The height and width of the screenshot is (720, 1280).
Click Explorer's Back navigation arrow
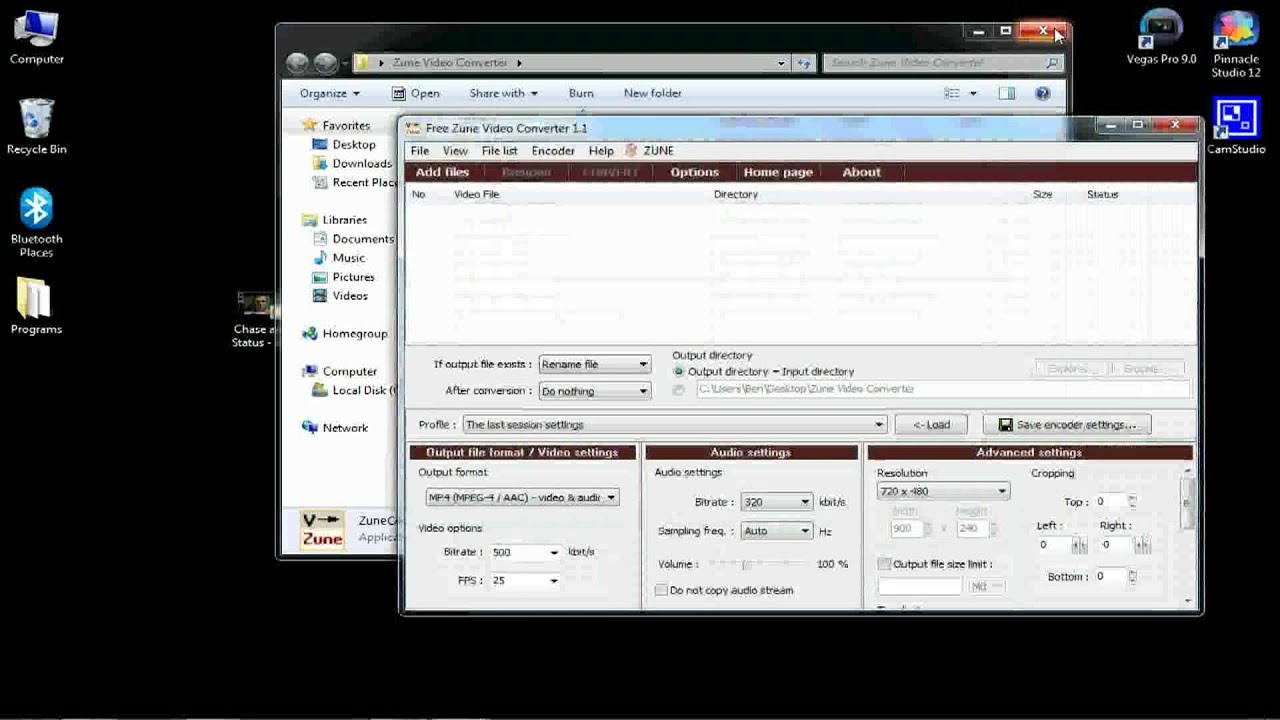coord(297,63)
